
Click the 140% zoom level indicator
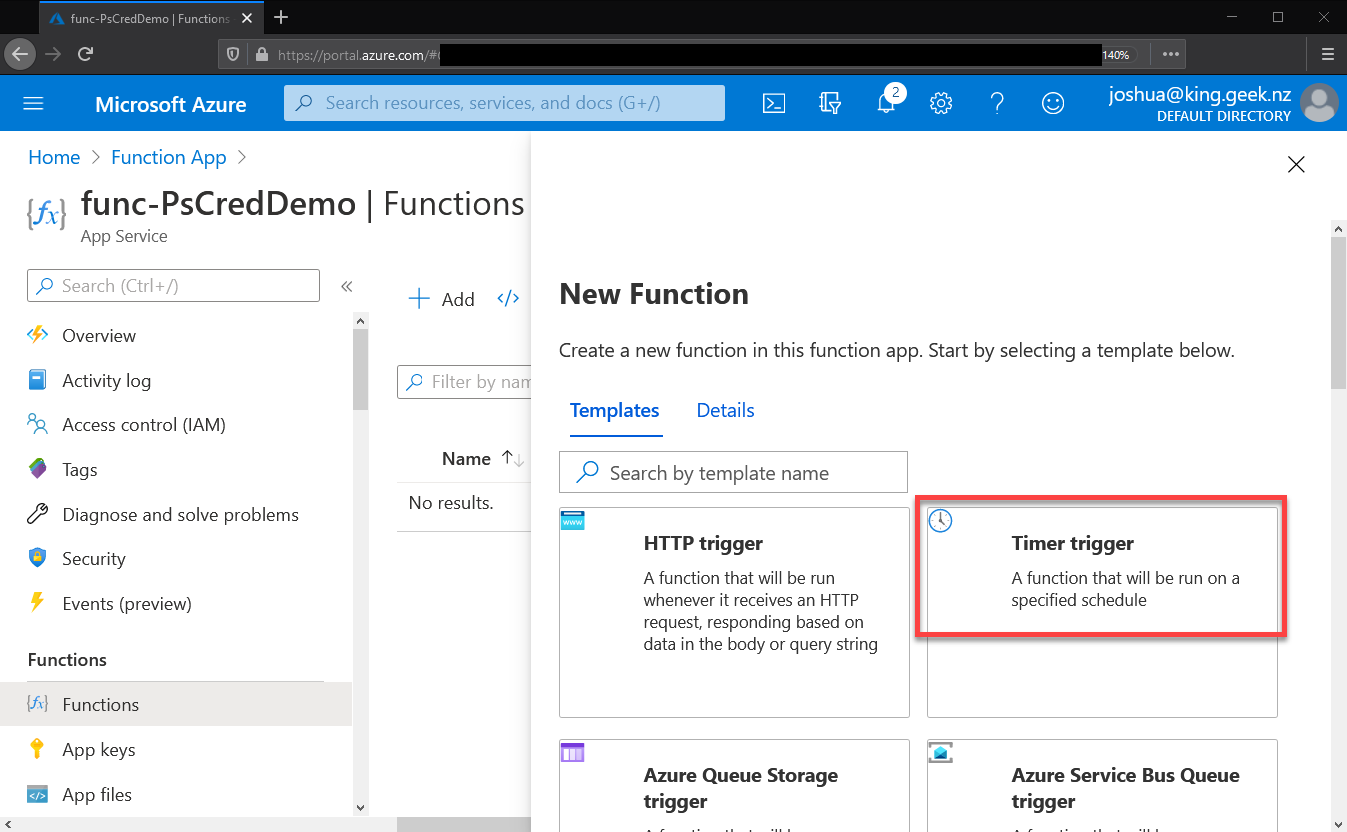click(x=1116, y=55)
